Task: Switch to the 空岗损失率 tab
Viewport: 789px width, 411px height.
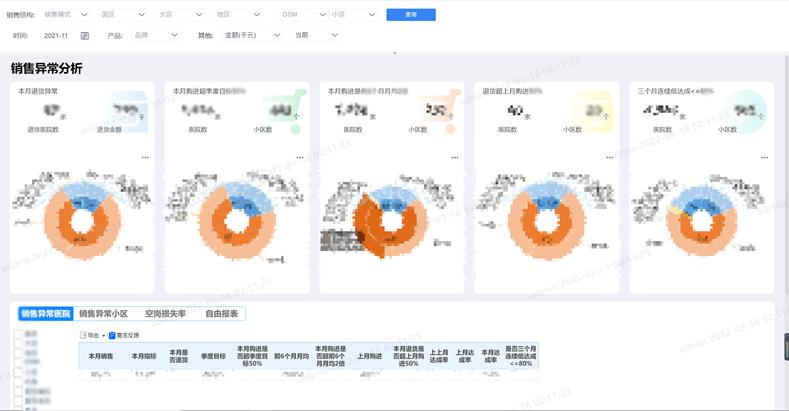Action: (x=165, y=314)
